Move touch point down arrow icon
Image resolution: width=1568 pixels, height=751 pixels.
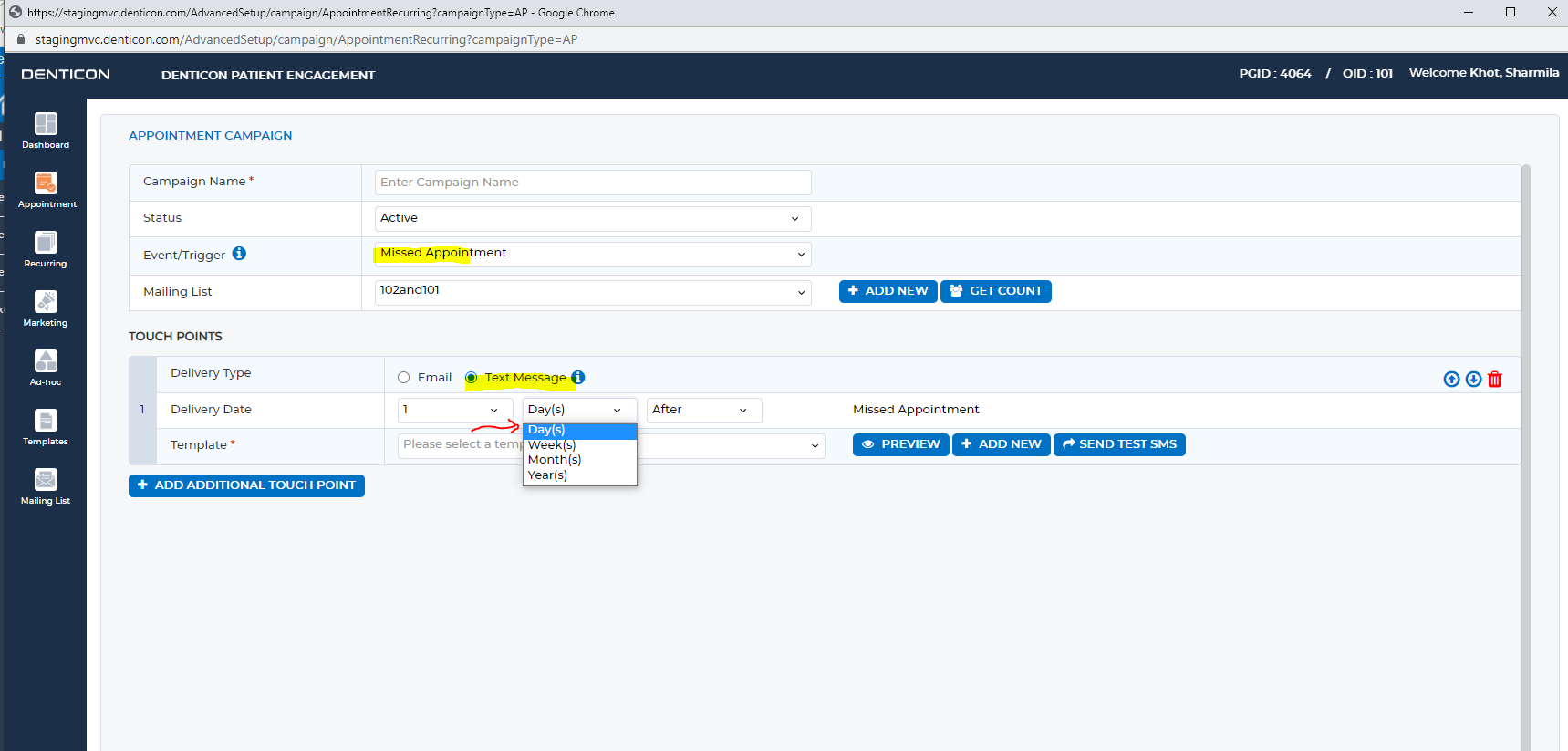[x=1473, y=379]
